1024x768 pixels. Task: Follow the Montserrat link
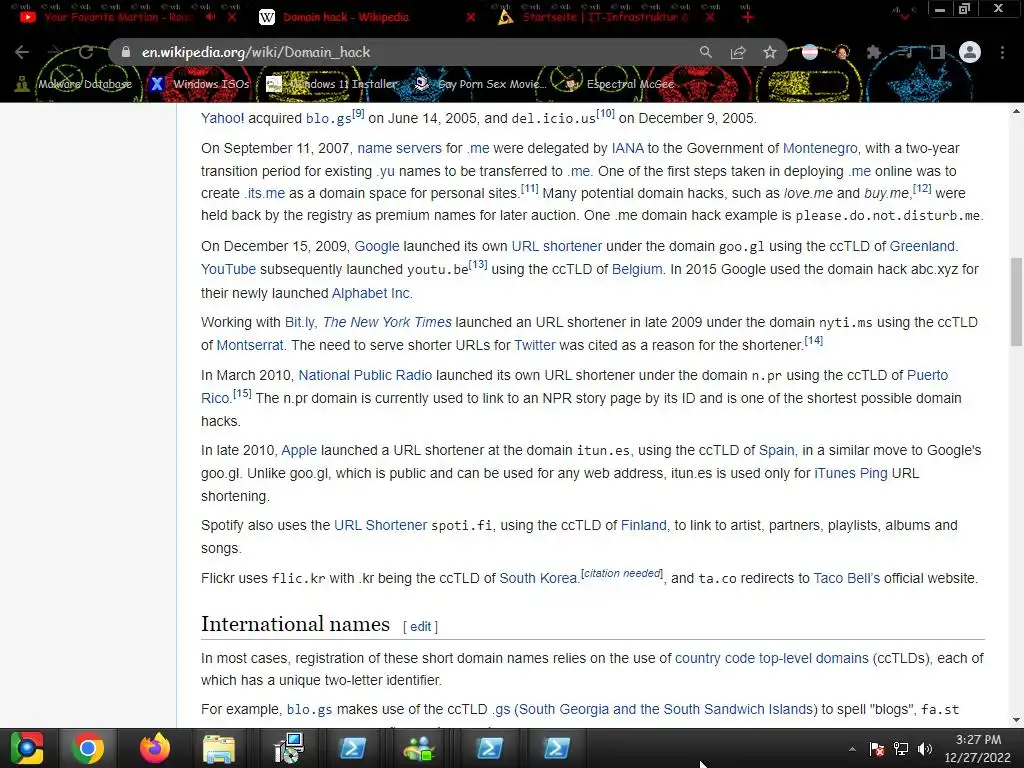click(x=249, y=345)
